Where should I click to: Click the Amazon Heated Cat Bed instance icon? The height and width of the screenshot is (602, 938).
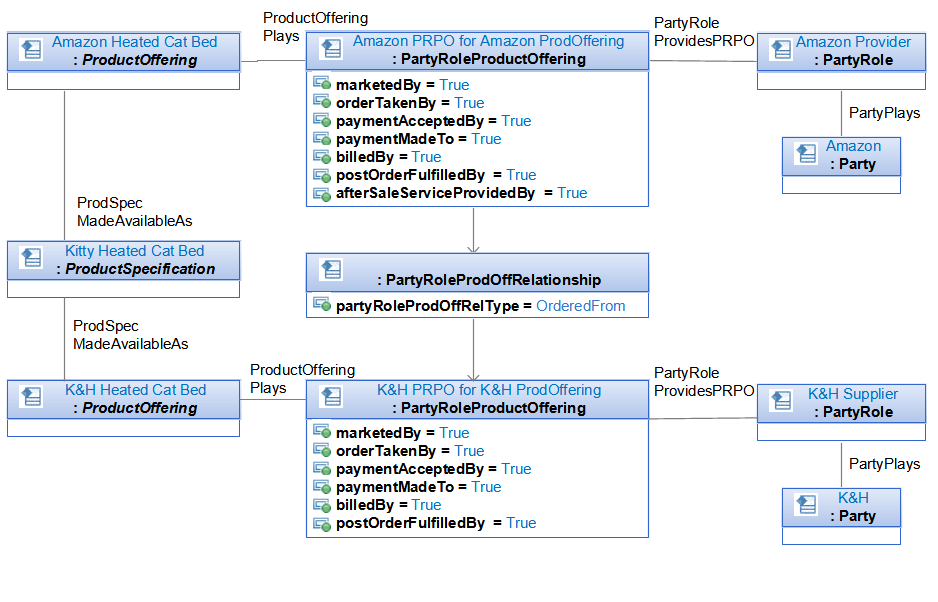31,49
